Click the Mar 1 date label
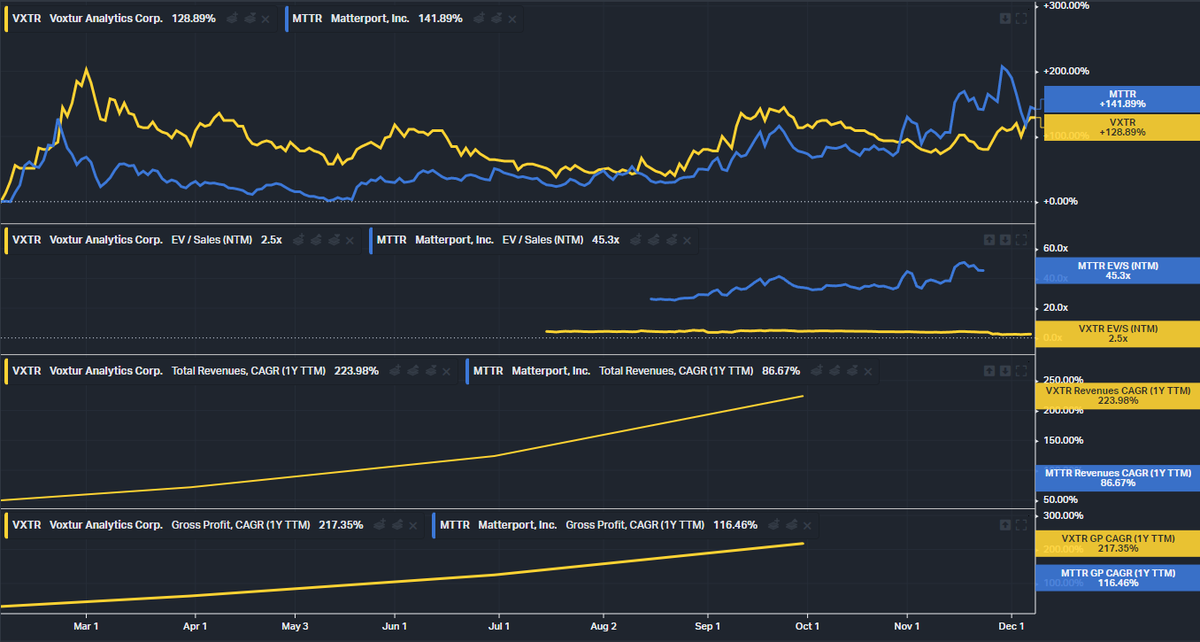 coord(87,627)
